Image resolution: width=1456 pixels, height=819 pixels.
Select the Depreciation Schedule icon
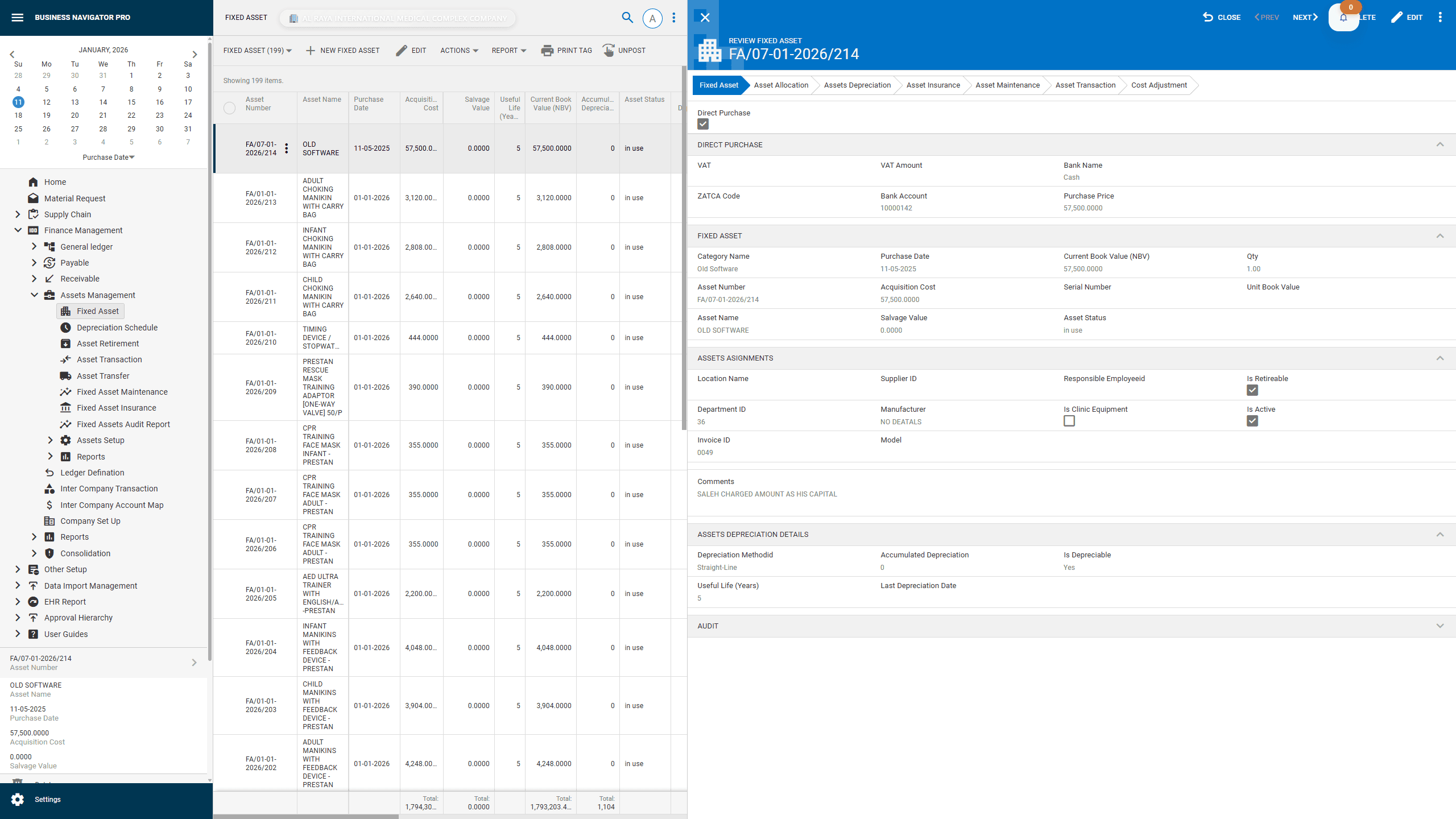(x=65, y=327)
